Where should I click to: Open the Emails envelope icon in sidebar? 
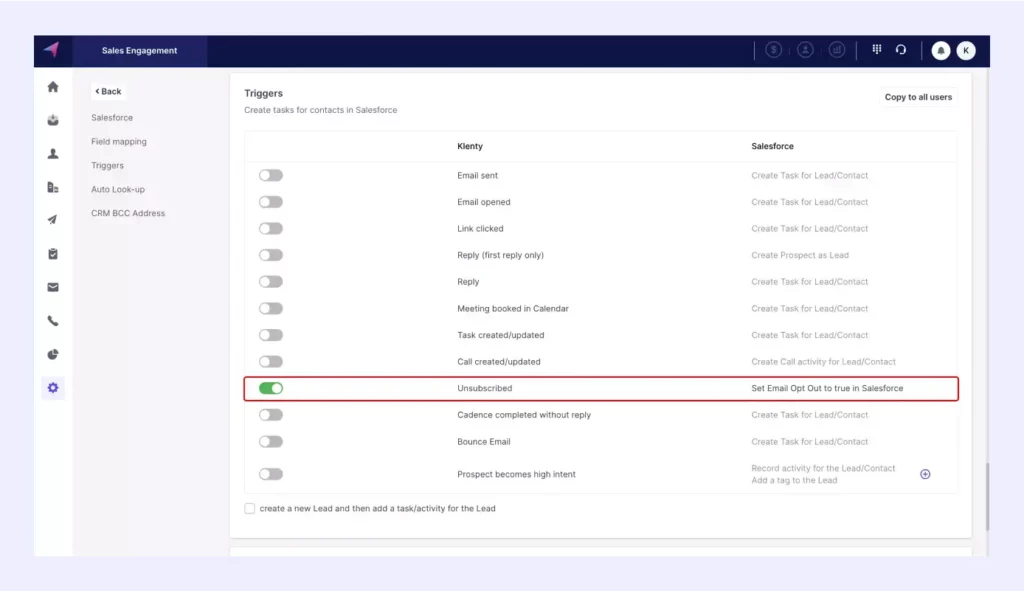53,287
